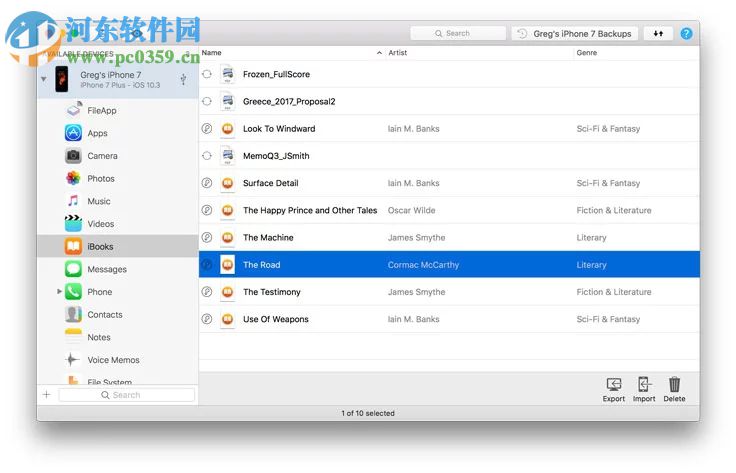Click Cormac McCarthy artist cell
The image size is (736, 473).
[x=423, y=265]
